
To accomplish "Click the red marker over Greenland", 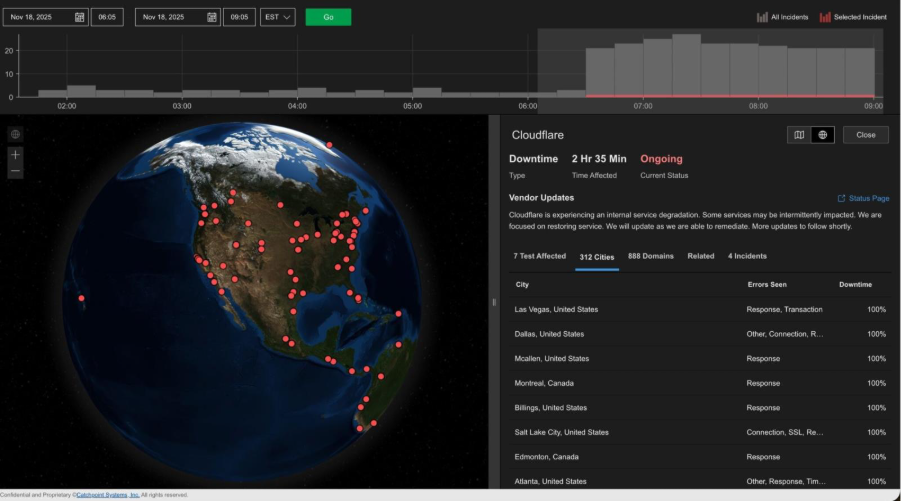I will [x=329, y=145].
